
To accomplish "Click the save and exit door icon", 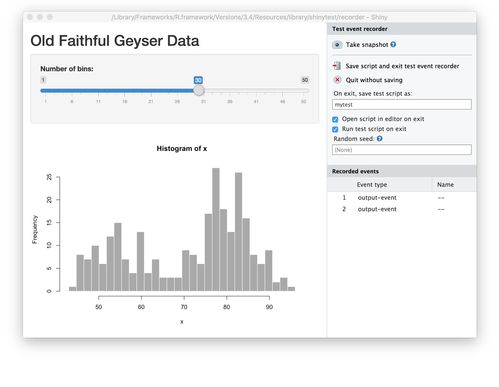I will (x=337, y=66).
